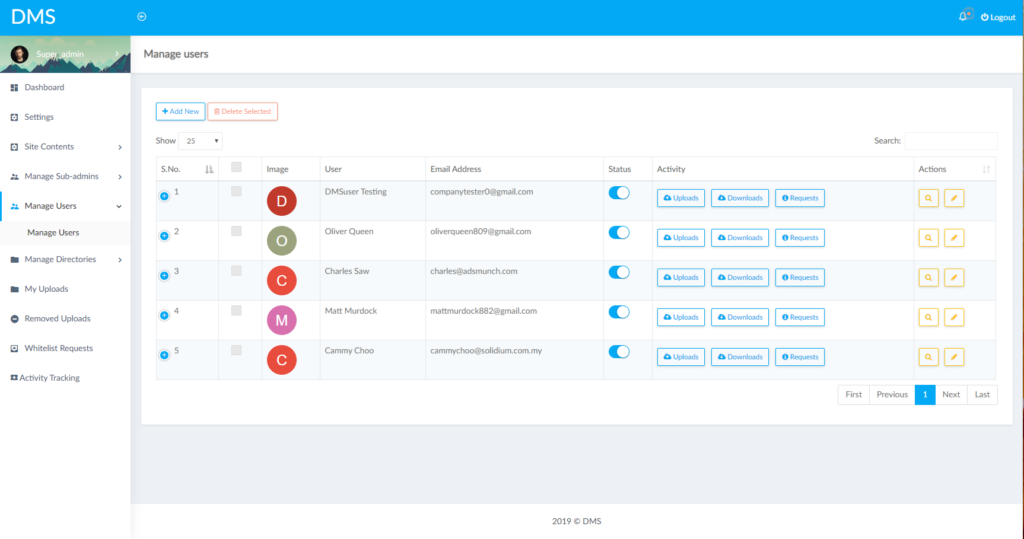1024x539 pixels.
Task: Check the box for DMSuser Testing
Action: pos(236,191)
